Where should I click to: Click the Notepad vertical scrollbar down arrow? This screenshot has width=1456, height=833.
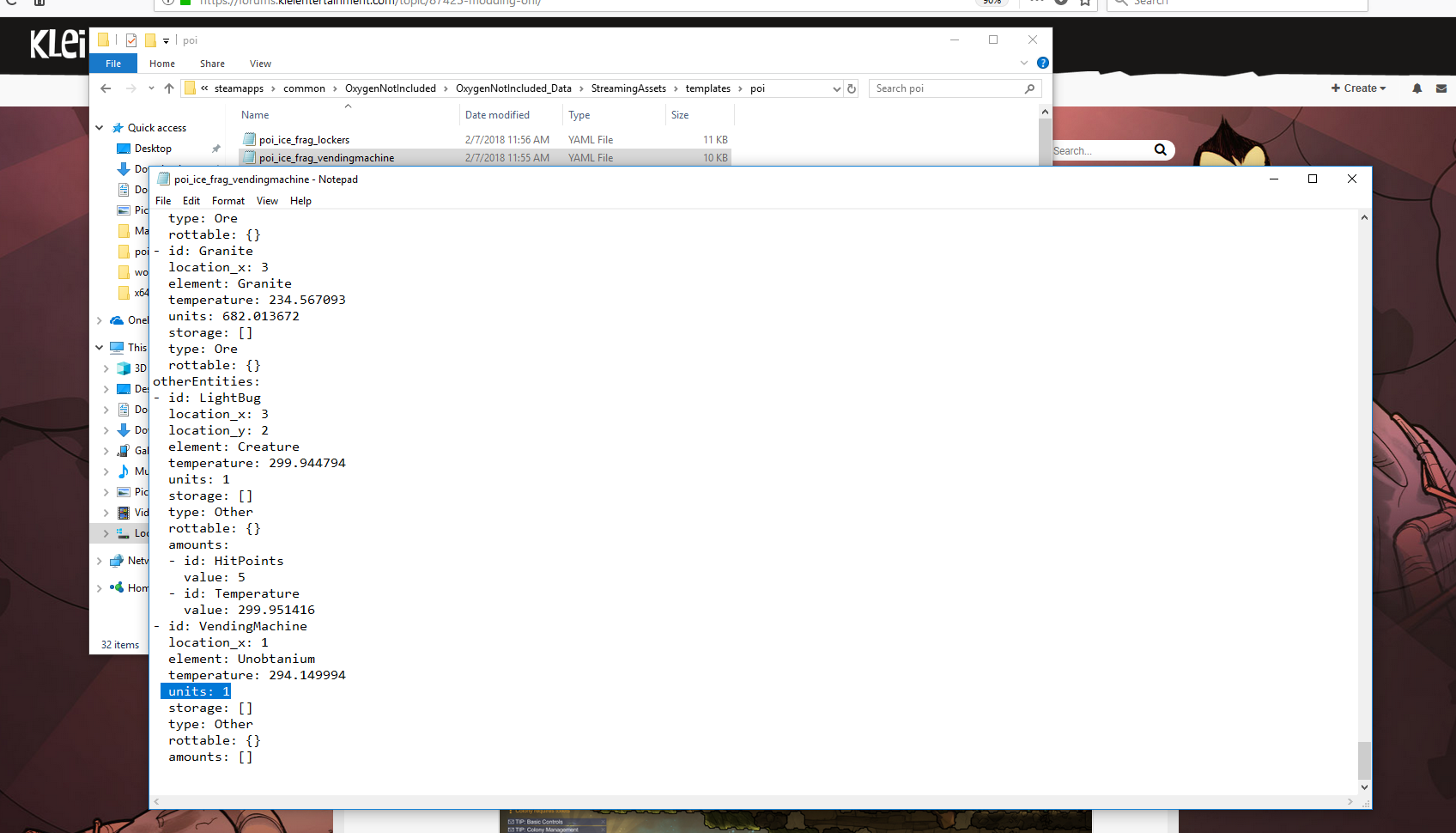point(1364,787)
